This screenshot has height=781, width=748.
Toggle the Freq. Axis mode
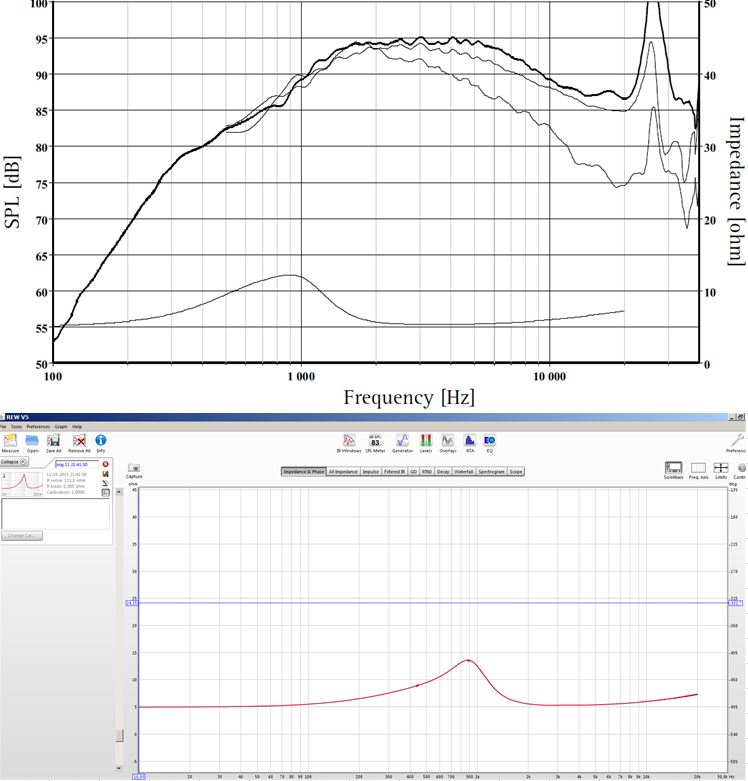[698, 468]
